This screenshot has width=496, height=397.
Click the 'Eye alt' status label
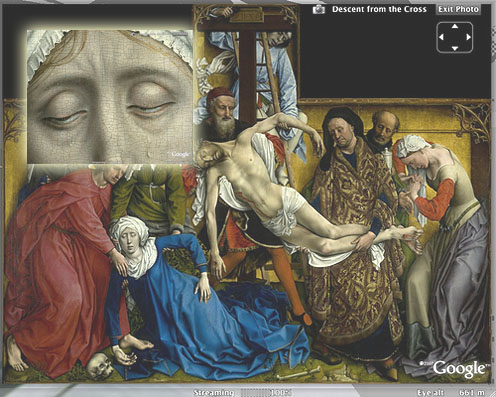point(431,393)
